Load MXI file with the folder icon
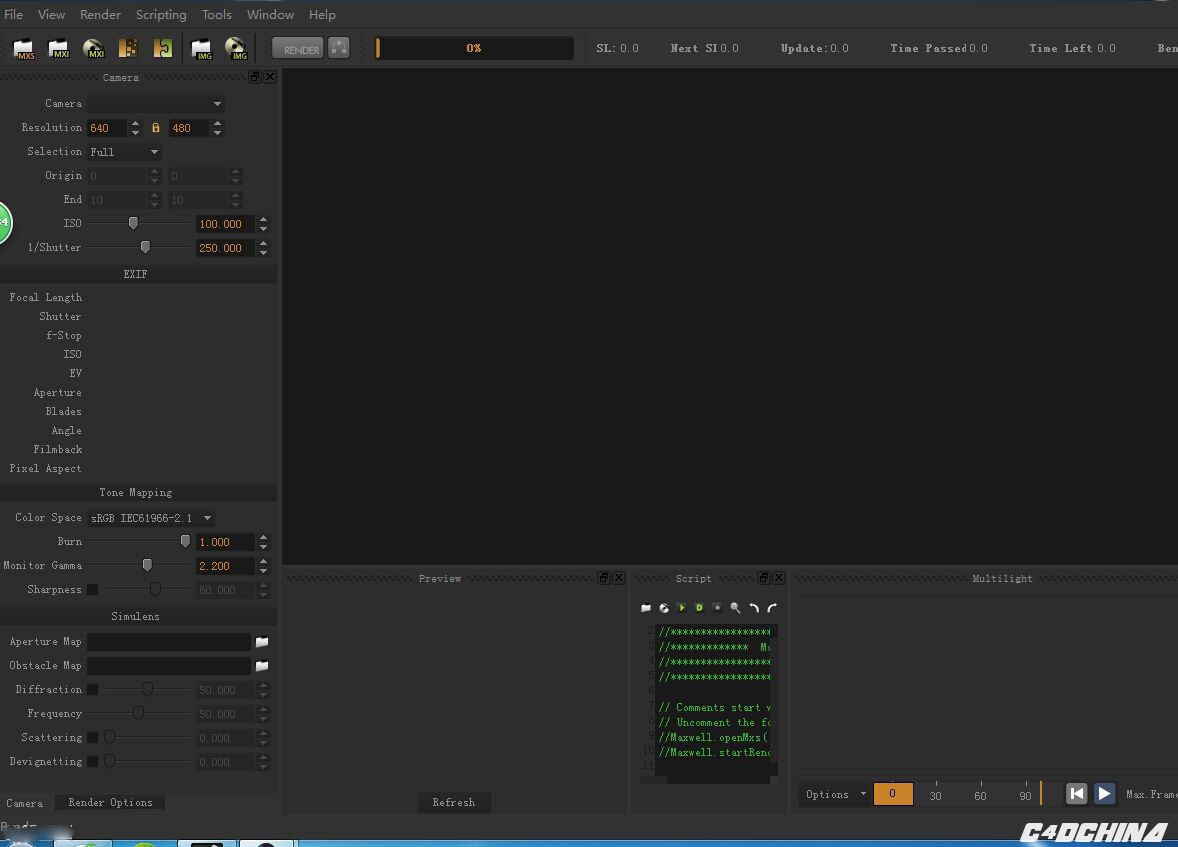The height and width of the screenshot is (847, 1178). click(59, 49)
